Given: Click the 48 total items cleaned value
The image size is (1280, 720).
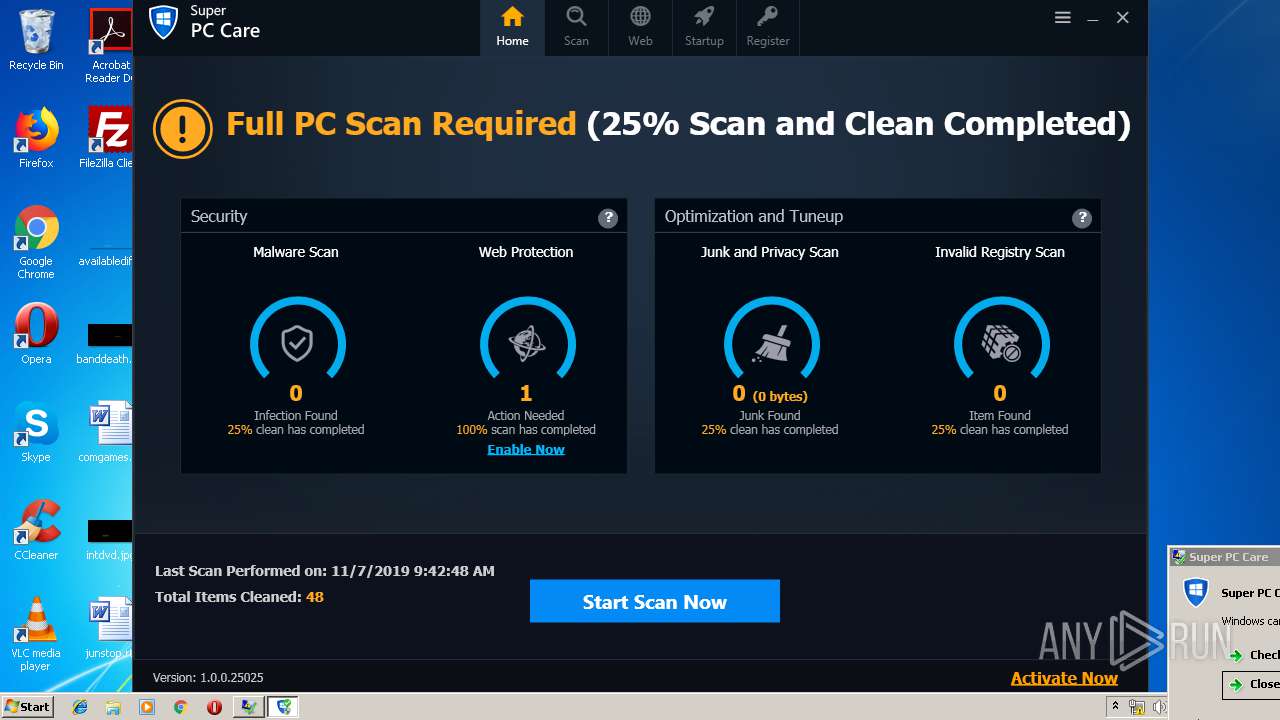Looking at the screenshot, I should 315,597.
